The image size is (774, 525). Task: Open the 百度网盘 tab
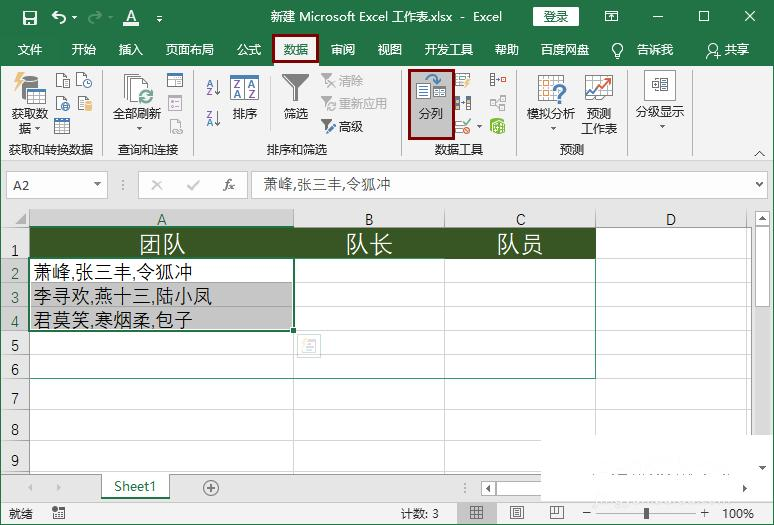click(x=565, y=49)
